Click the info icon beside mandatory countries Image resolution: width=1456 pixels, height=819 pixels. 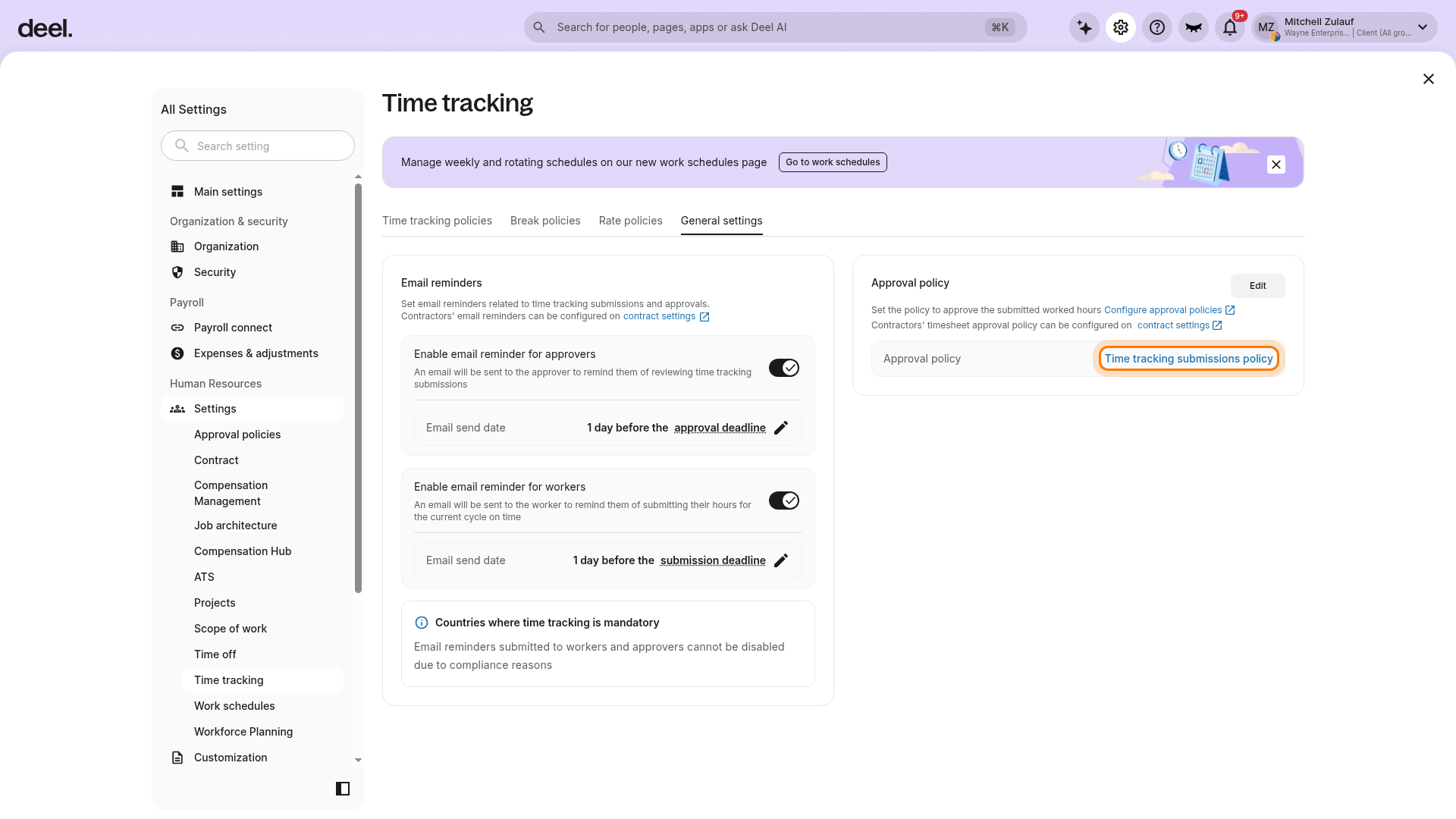(x=422, y=623)
